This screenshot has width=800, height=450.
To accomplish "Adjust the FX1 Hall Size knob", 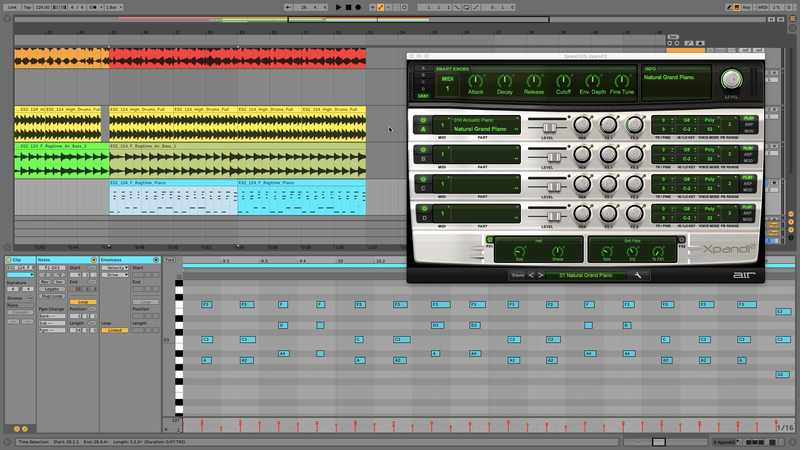I will [x=519, y=251].
